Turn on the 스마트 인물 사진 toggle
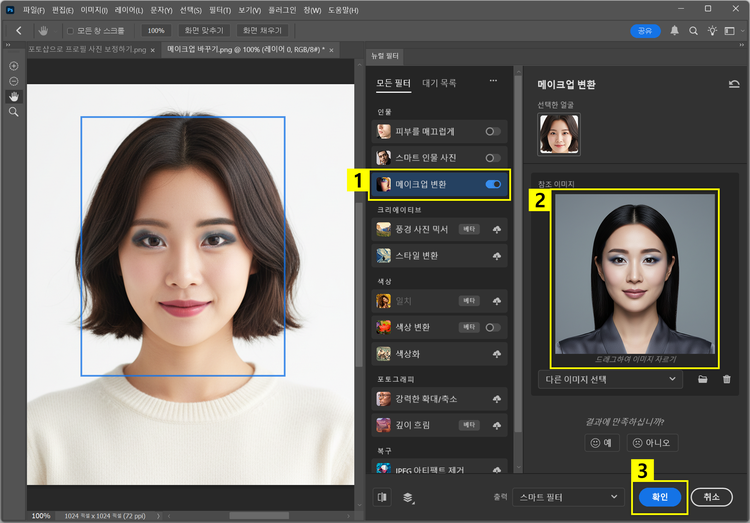The width and height of the screenshot is (750, 523). 492,158
